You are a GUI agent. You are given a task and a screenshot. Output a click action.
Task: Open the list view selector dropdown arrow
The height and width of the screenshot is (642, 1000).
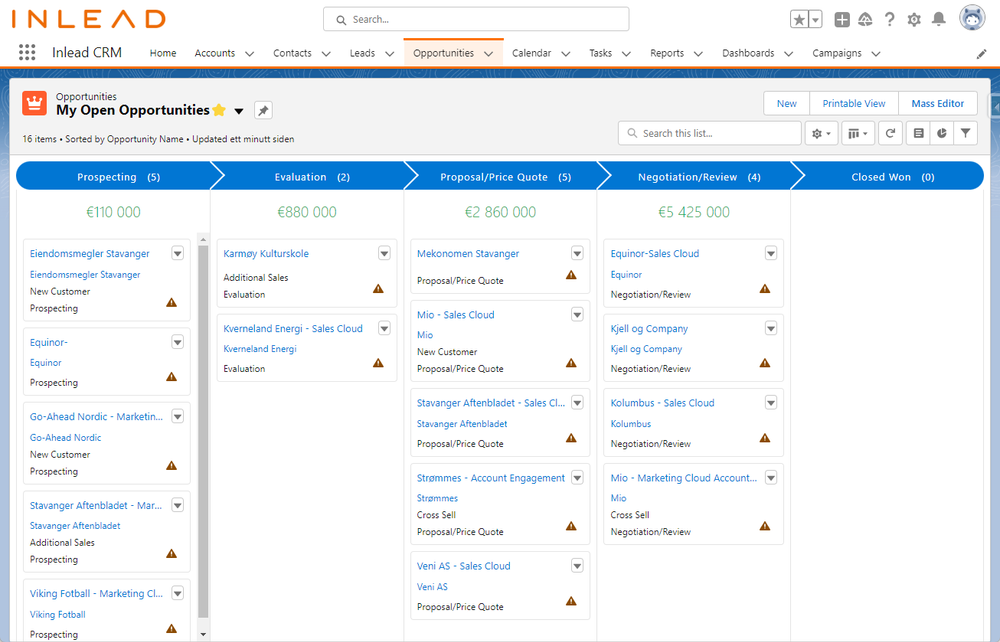click(x=239, y=111)
